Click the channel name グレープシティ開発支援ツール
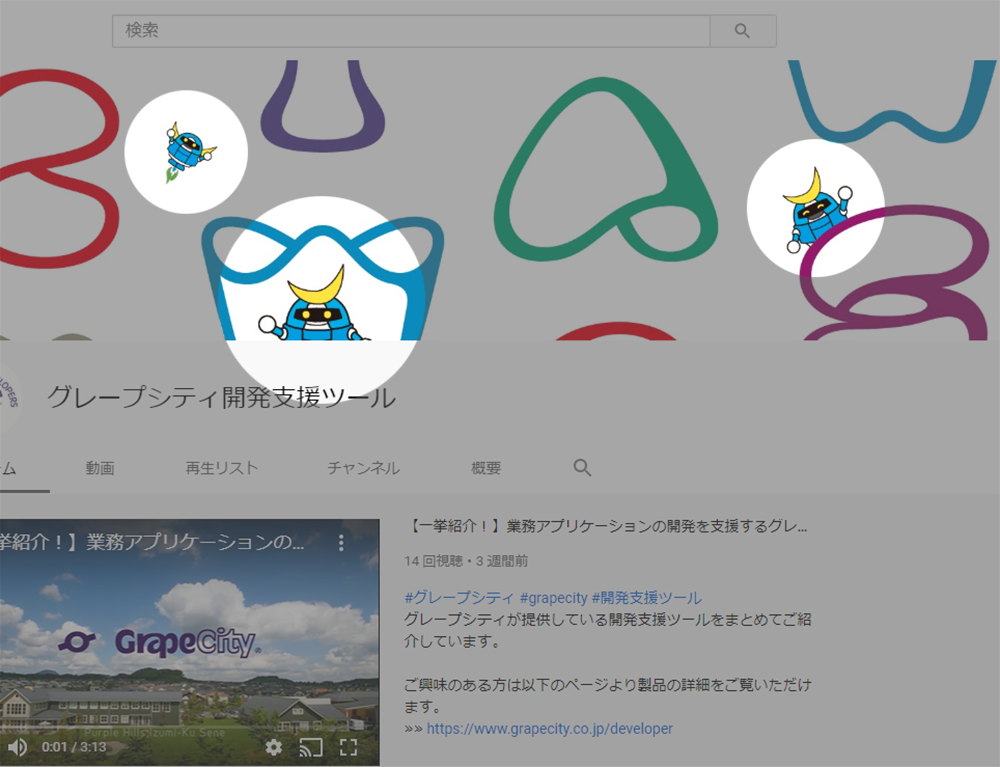 [221, 397]
